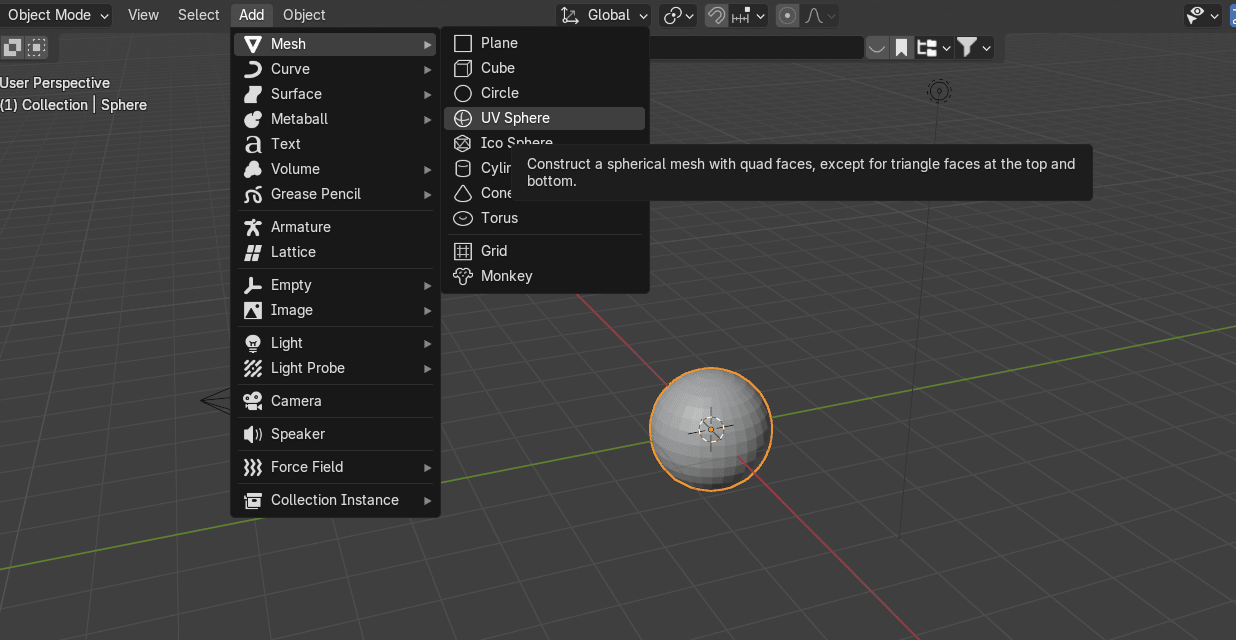Toggle the bookmark filter button
This screenshot has width=1236, height=640.
point(901,47)
